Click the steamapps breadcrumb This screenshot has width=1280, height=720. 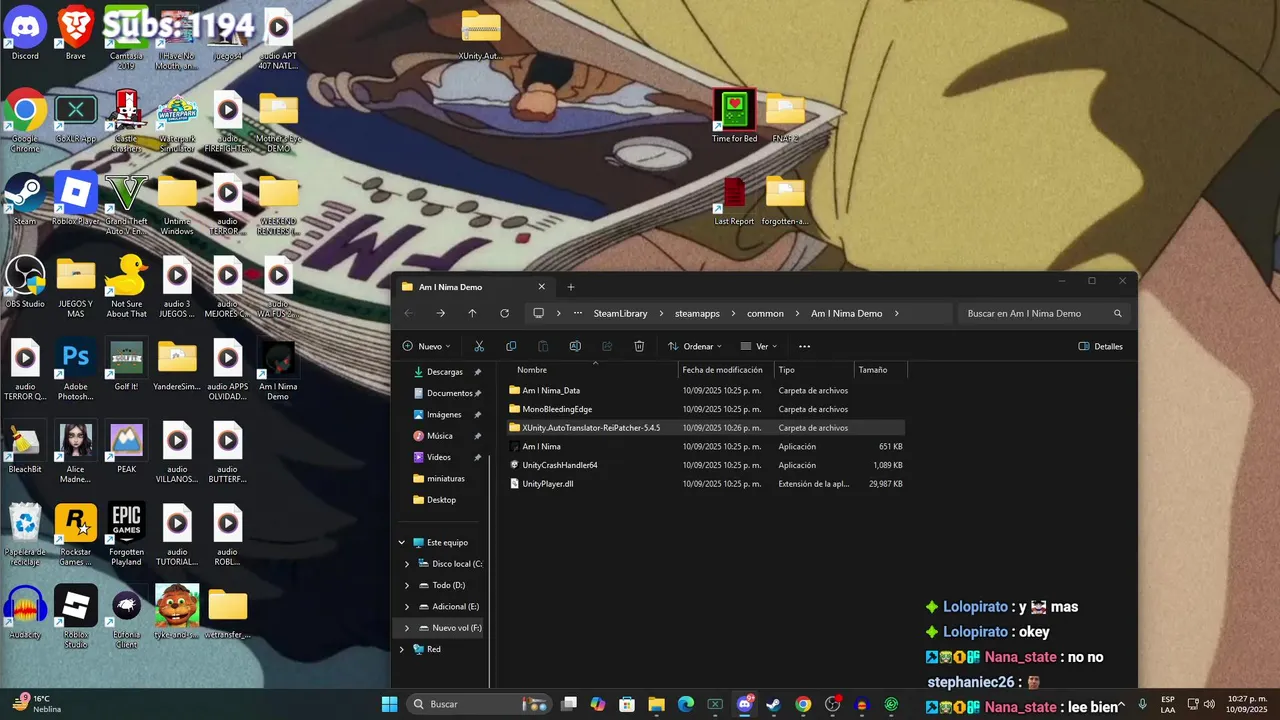click(697, 313)
